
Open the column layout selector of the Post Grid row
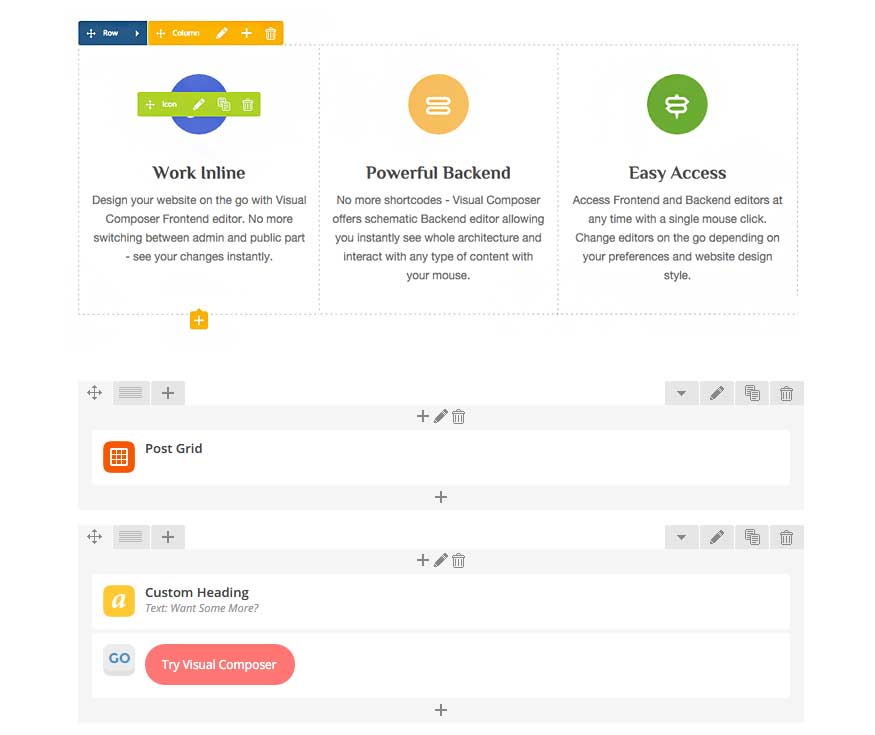click(131, 393)
